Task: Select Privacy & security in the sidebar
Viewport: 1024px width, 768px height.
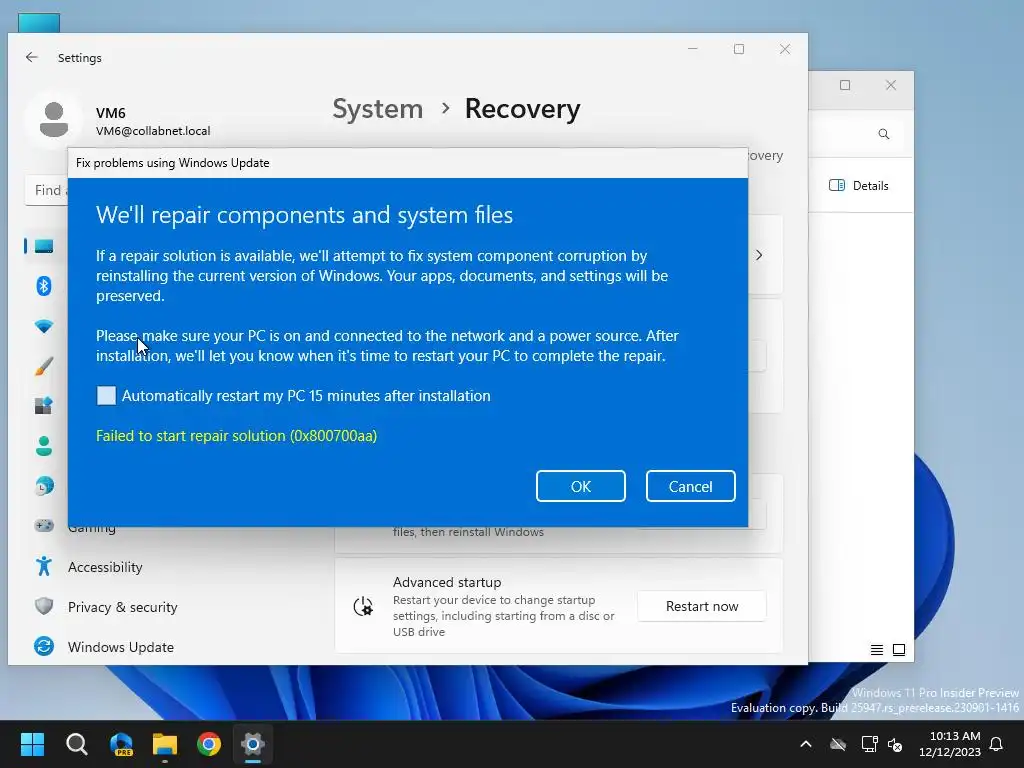Action: coord(122,607)
